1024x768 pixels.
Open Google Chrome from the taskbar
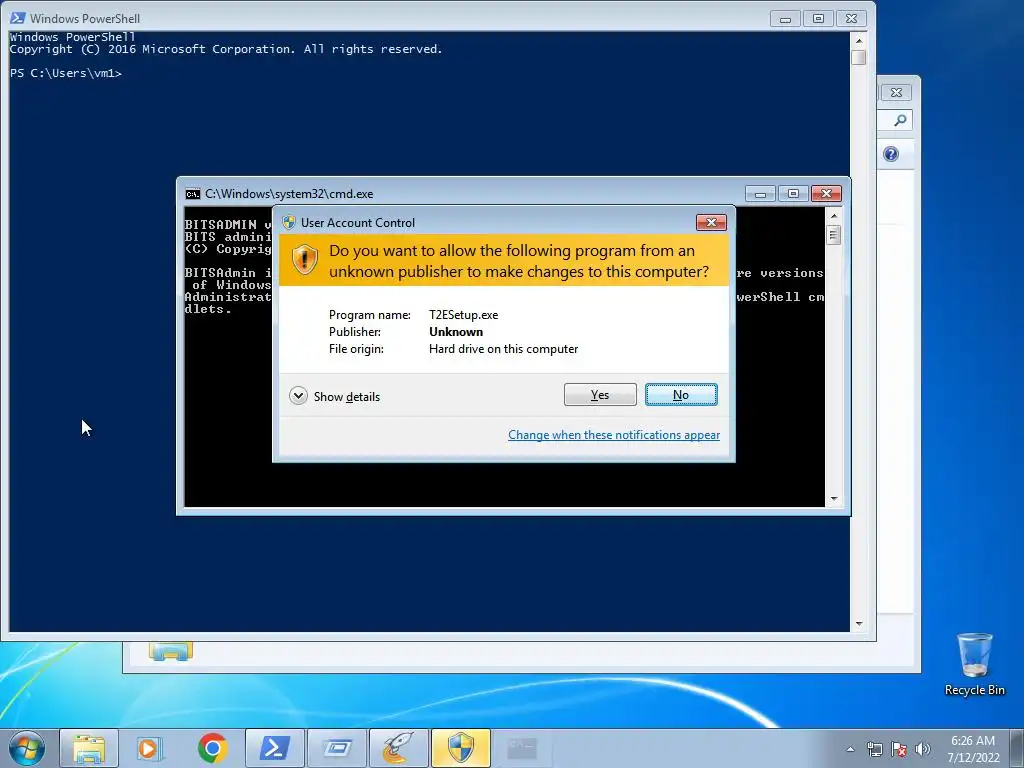(x=212, y=748)
